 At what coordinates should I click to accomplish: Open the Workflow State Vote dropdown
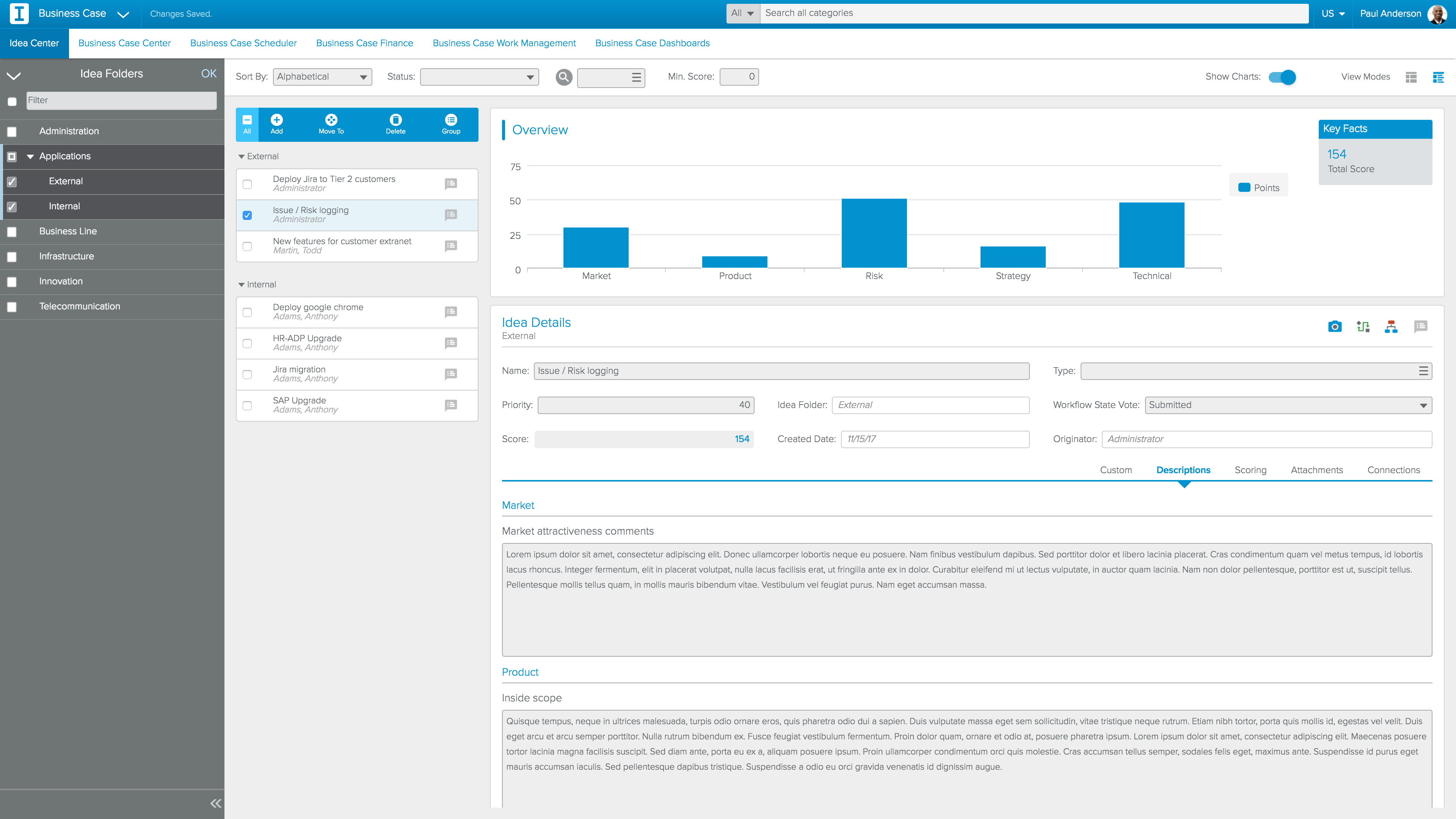(1288, 405)
